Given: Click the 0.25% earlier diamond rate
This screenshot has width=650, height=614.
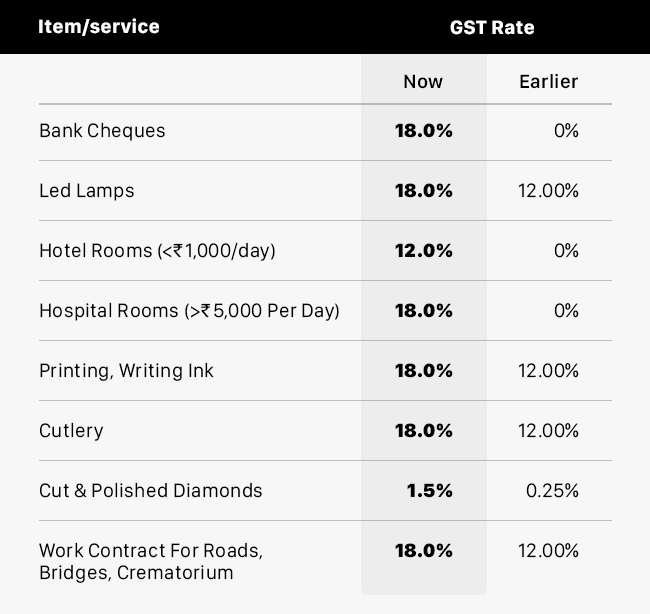Looking at the screenshot, I should click(x=552, y=491).
